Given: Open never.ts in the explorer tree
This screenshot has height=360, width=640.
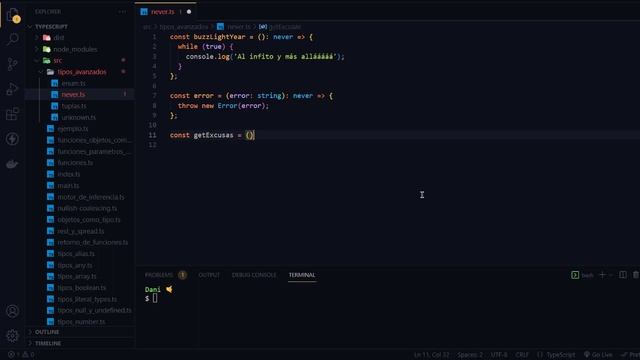Looking at the screenshot, I should point(73,95).
